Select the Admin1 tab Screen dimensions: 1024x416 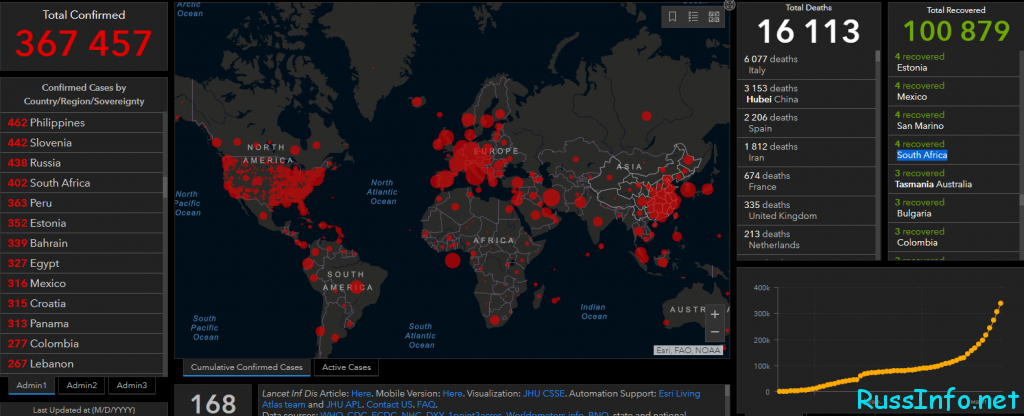[x=31, y=385]
